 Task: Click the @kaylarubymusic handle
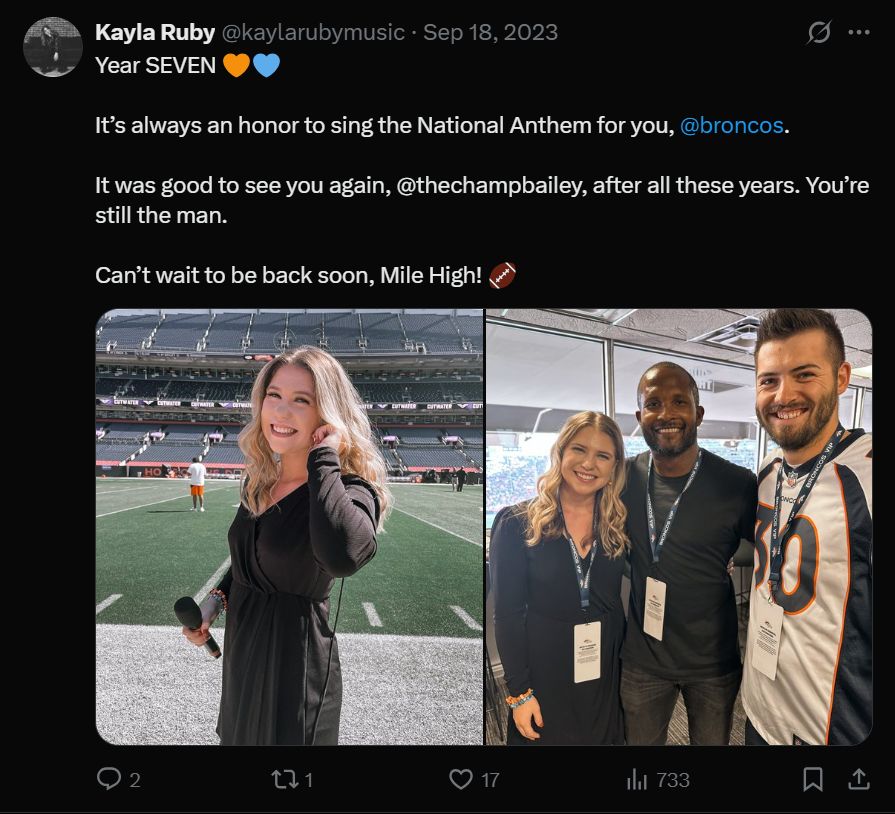pyautogui.click(x=315, y=31)
